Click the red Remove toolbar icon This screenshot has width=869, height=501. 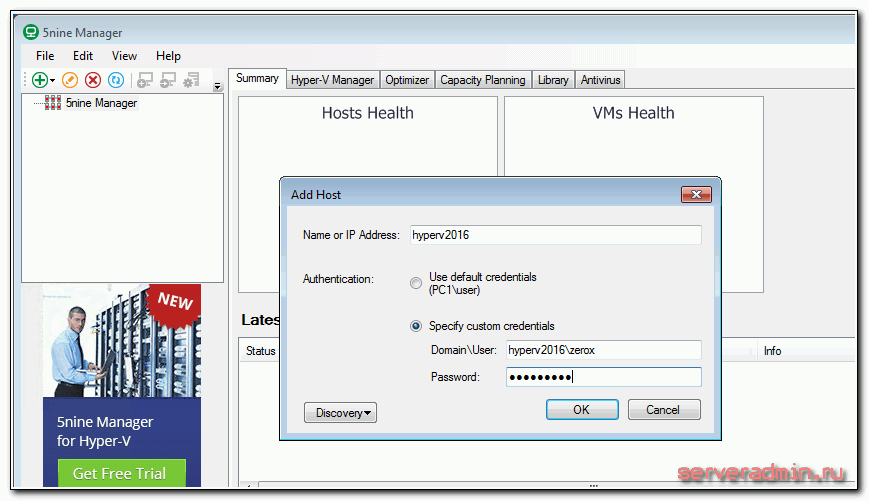tap(93, 80)
